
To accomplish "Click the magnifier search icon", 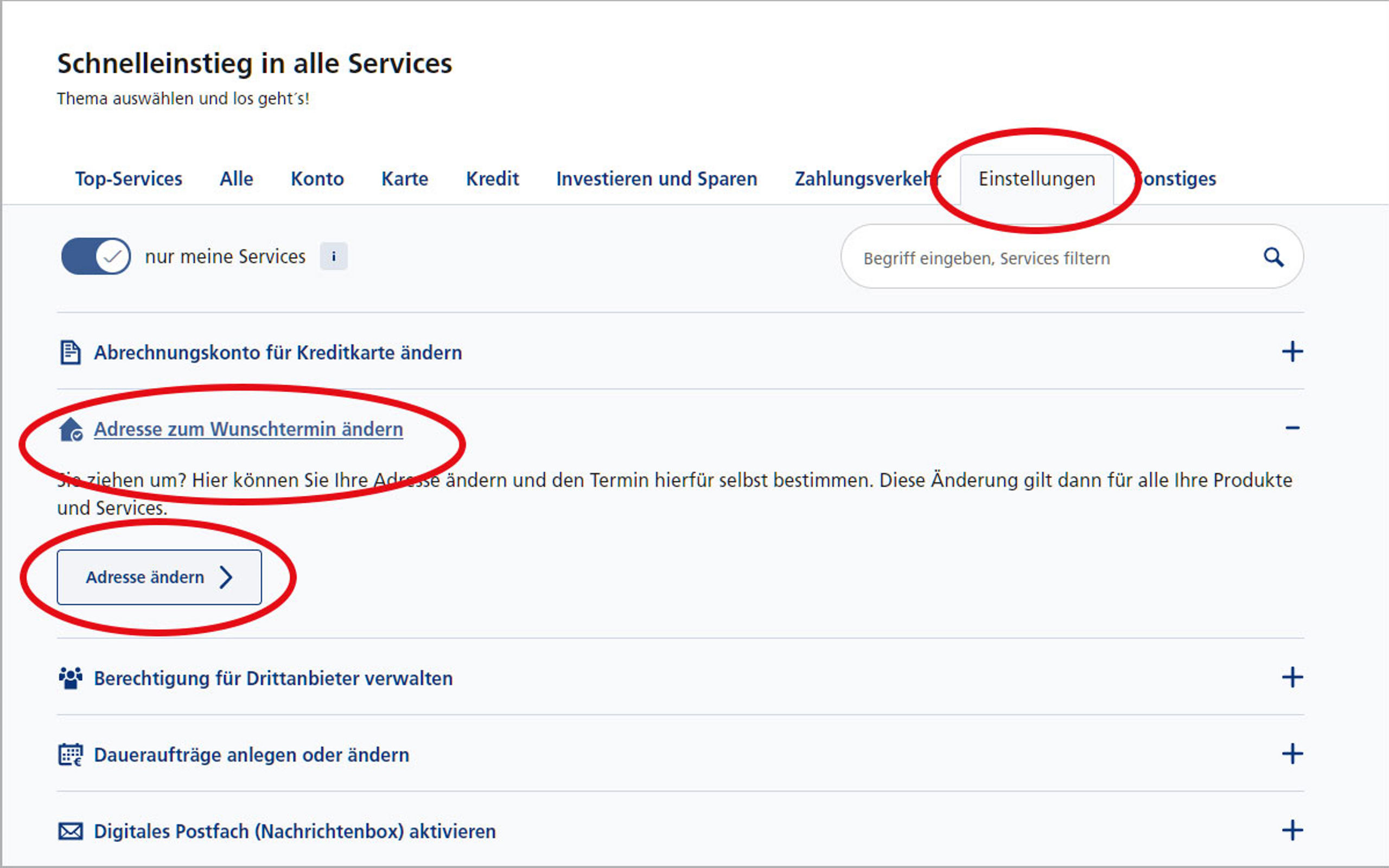I will 1273,257.
